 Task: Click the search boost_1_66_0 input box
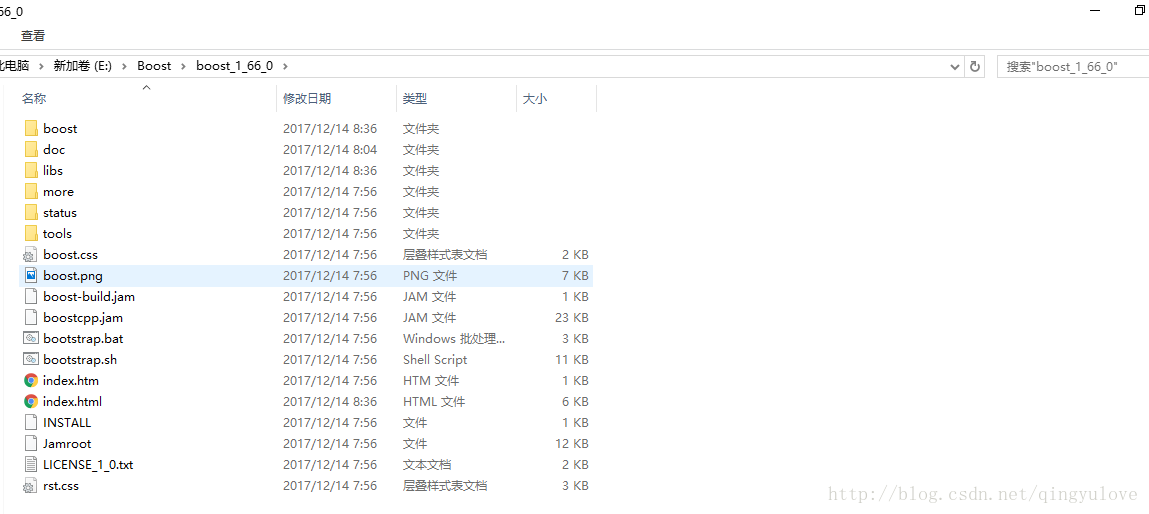pos(1072,66)
